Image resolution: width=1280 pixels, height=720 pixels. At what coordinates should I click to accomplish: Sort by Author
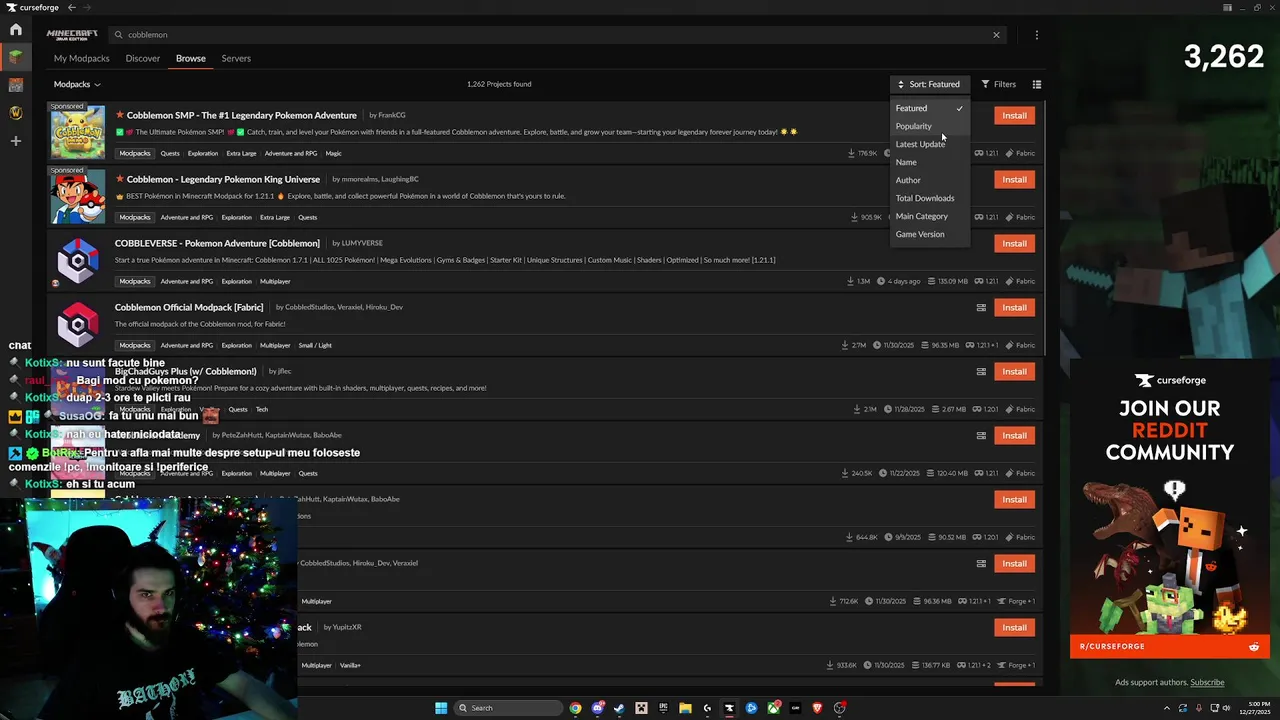tap(929, 180)
